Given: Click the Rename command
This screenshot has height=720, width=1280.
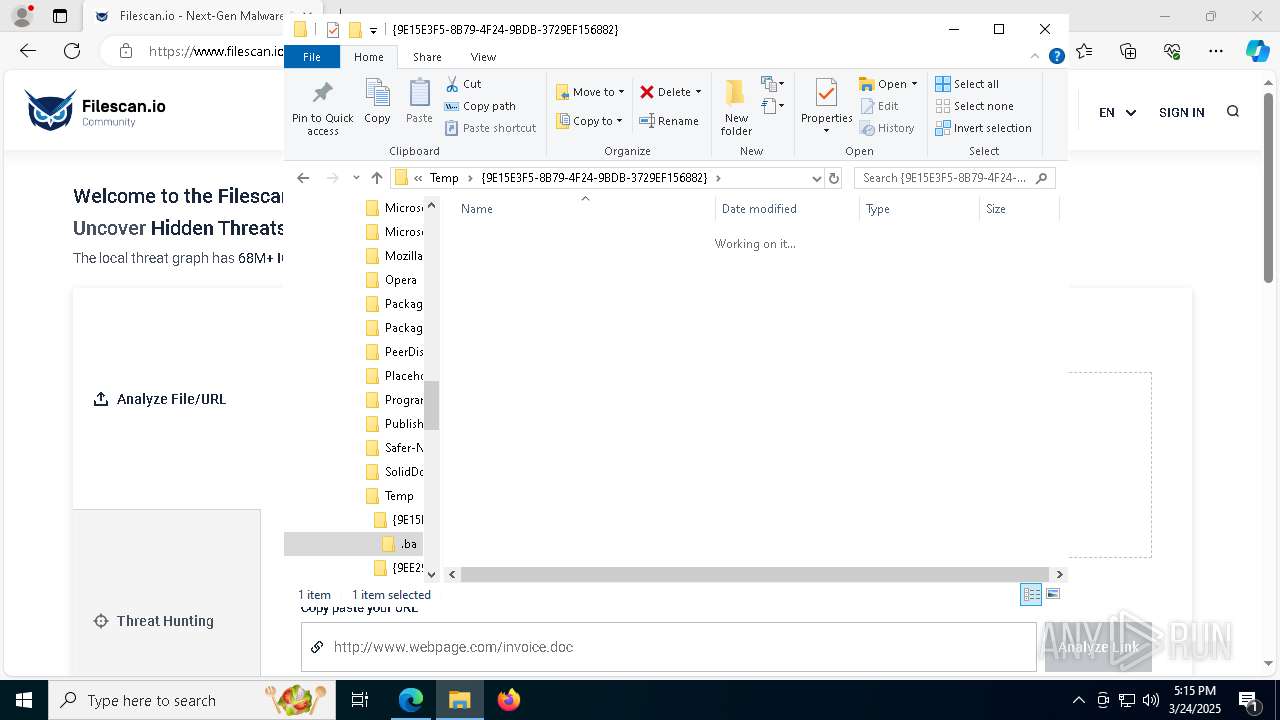Looking at the screenshot, I should pos(669,121).
